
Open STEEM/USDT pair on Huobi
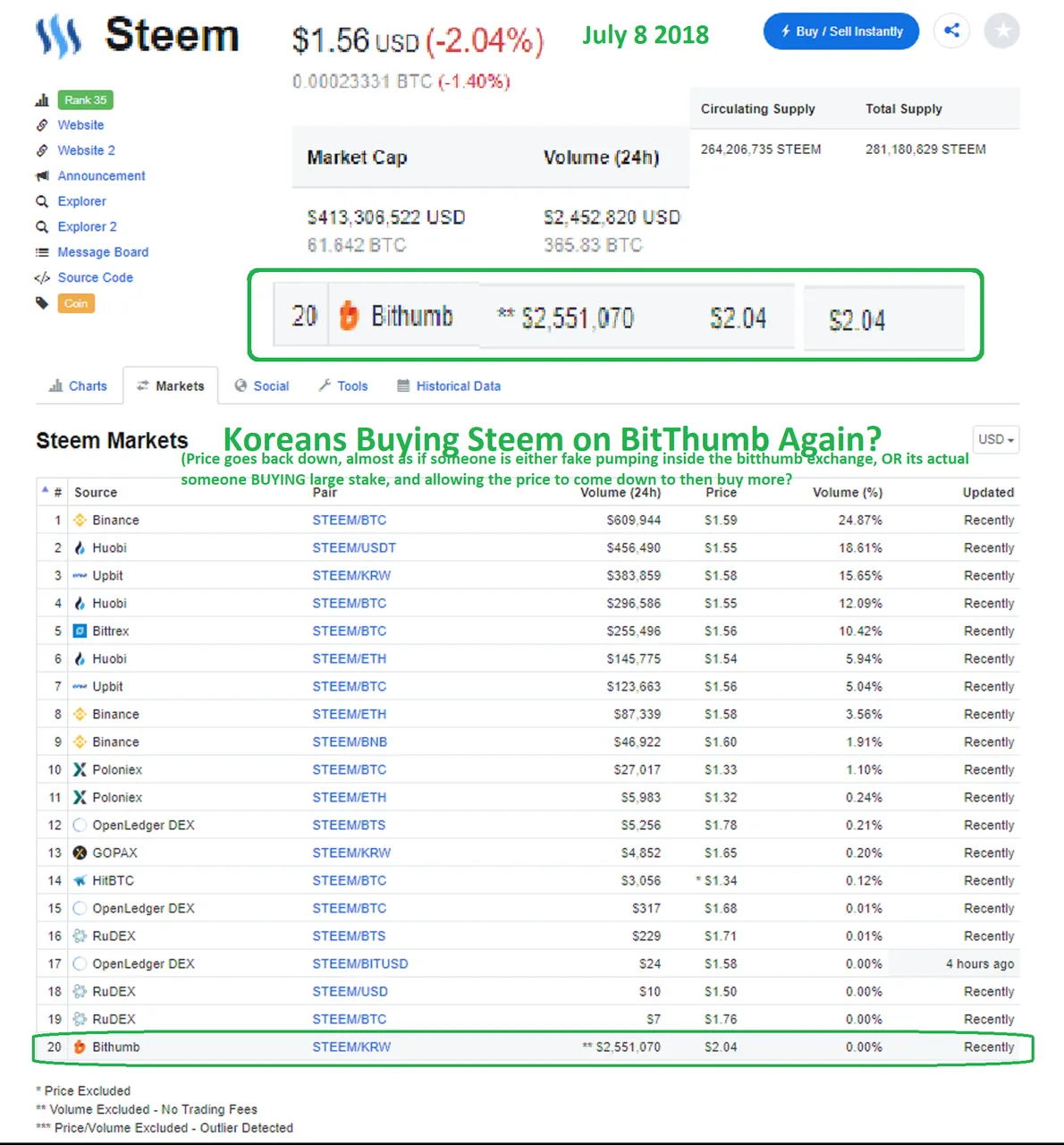pyautogui.click(x=354, y=547)
